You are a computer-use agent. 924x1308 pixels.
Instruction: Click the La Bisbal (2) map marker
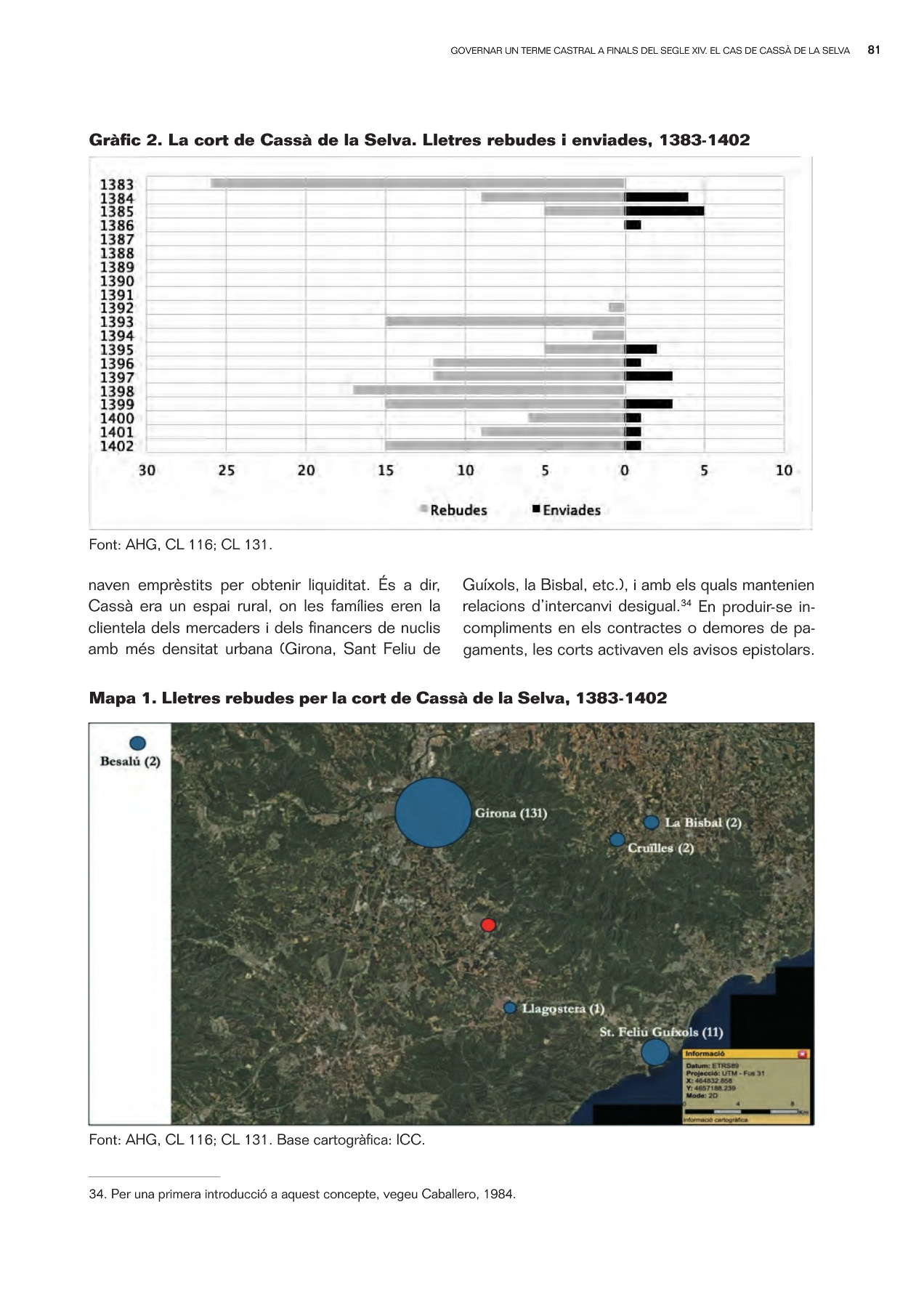point(651,822)
